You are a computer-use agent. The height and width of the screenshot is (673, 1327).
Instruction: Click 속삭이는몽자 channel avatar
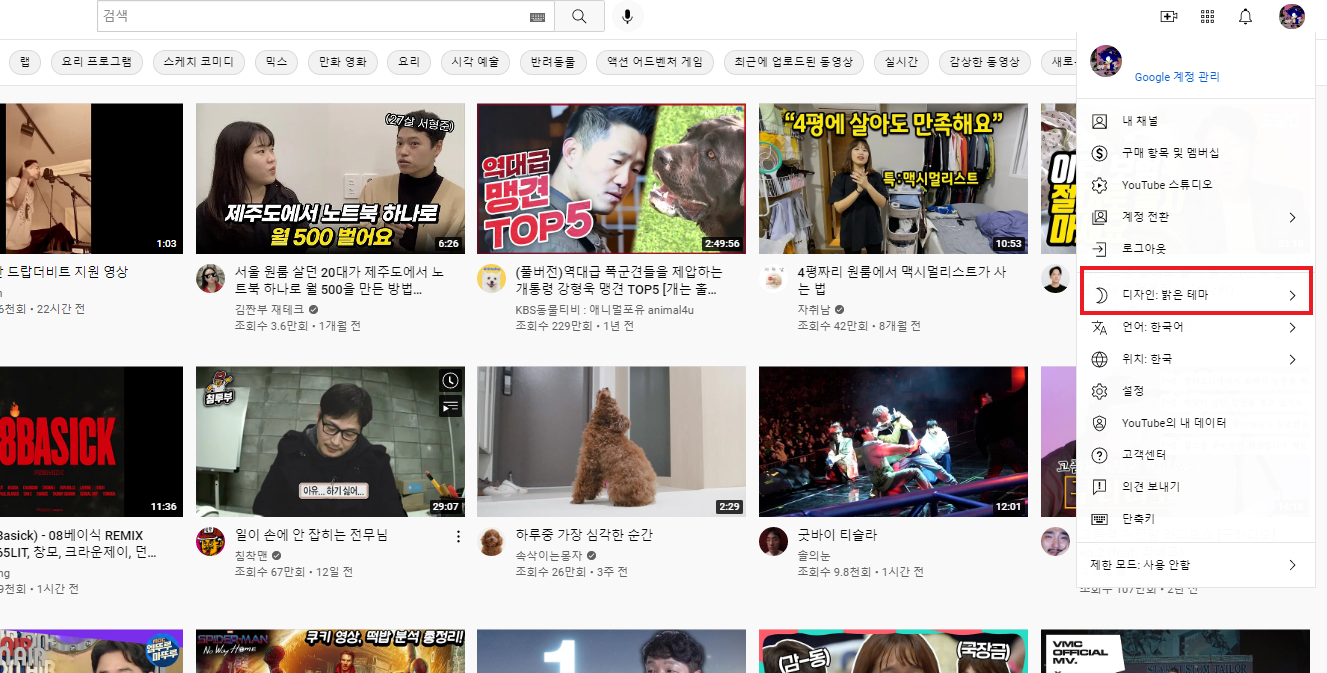tap(491, 542)
